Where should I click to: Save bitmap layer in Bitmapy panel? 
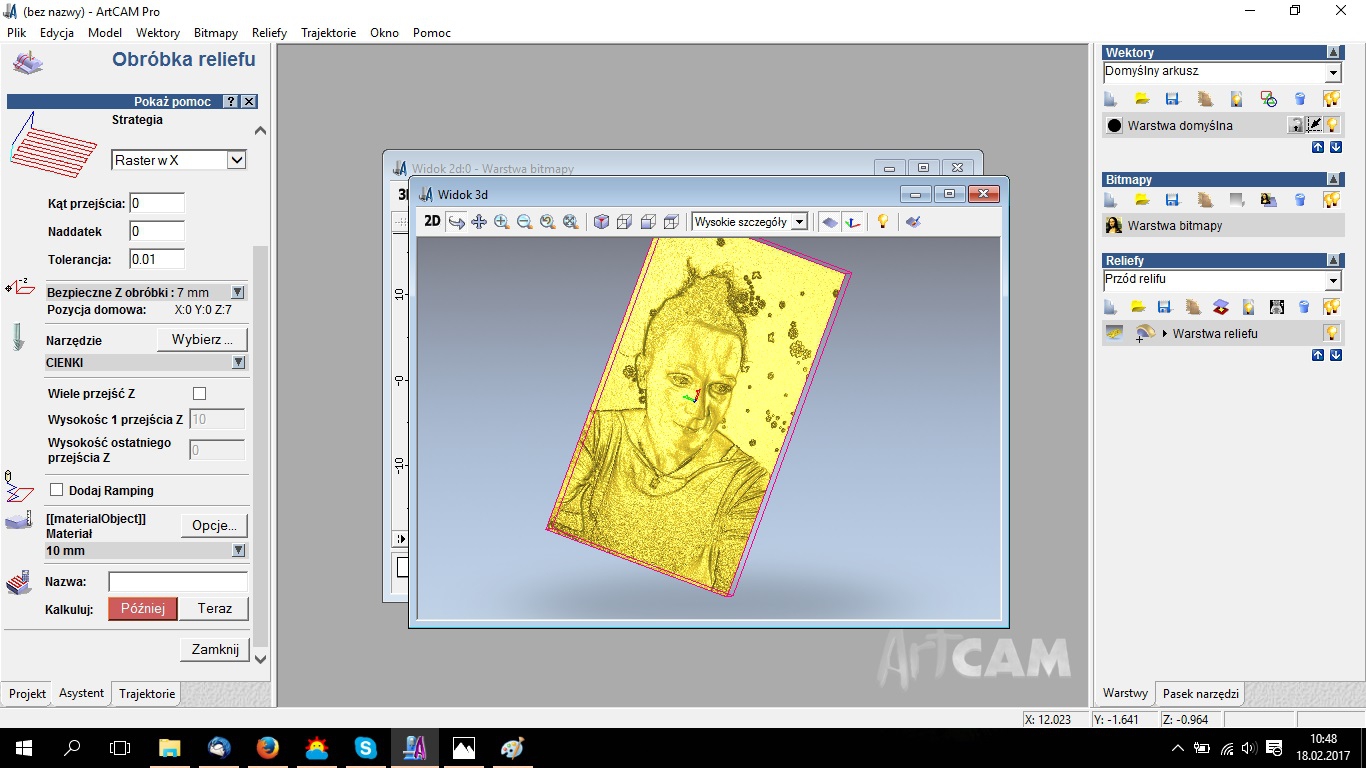1173,199
